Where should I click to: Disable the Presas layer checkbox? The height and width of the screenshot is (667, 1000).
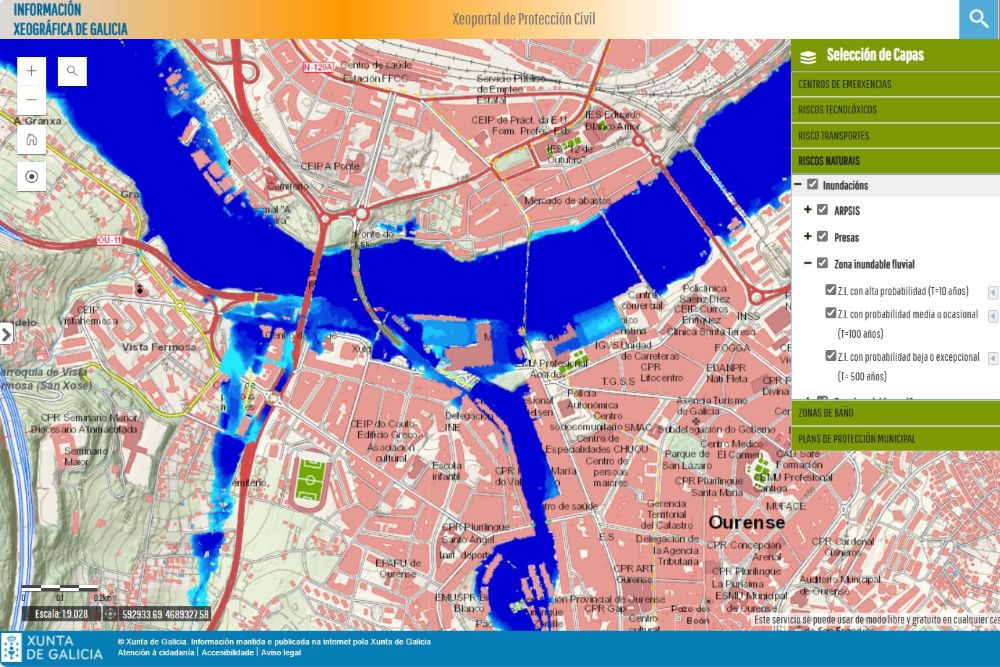[x=823, y=237]
